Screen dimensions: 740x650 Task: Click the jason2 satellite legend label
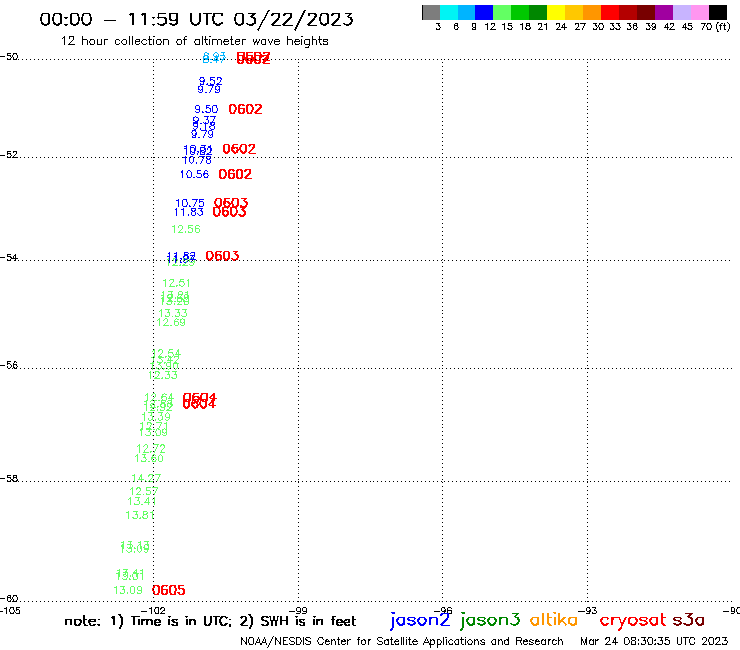[420, 620]
